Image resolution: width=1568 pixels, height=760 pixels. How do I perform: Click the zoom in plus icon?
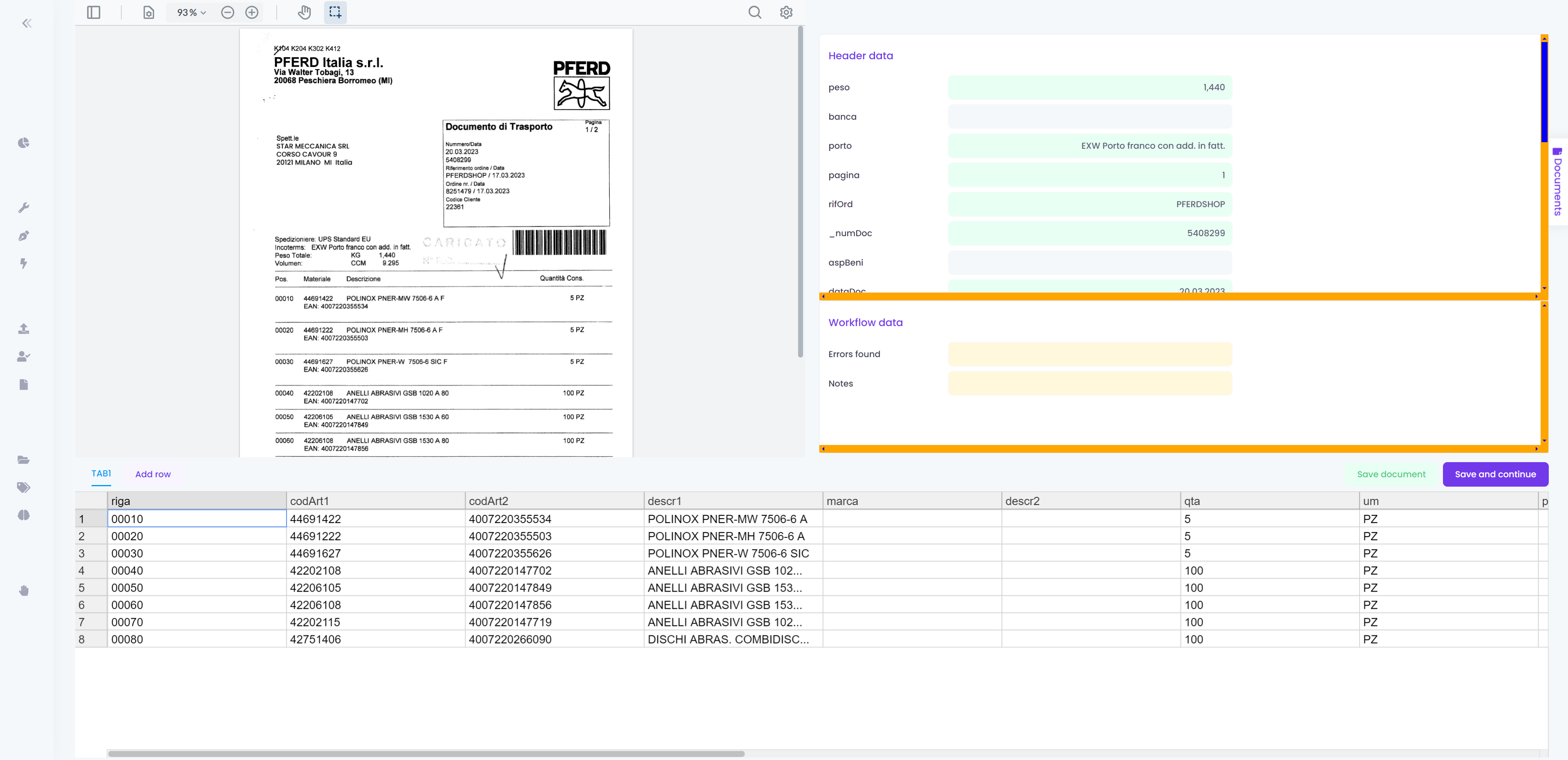coord(251,12)
